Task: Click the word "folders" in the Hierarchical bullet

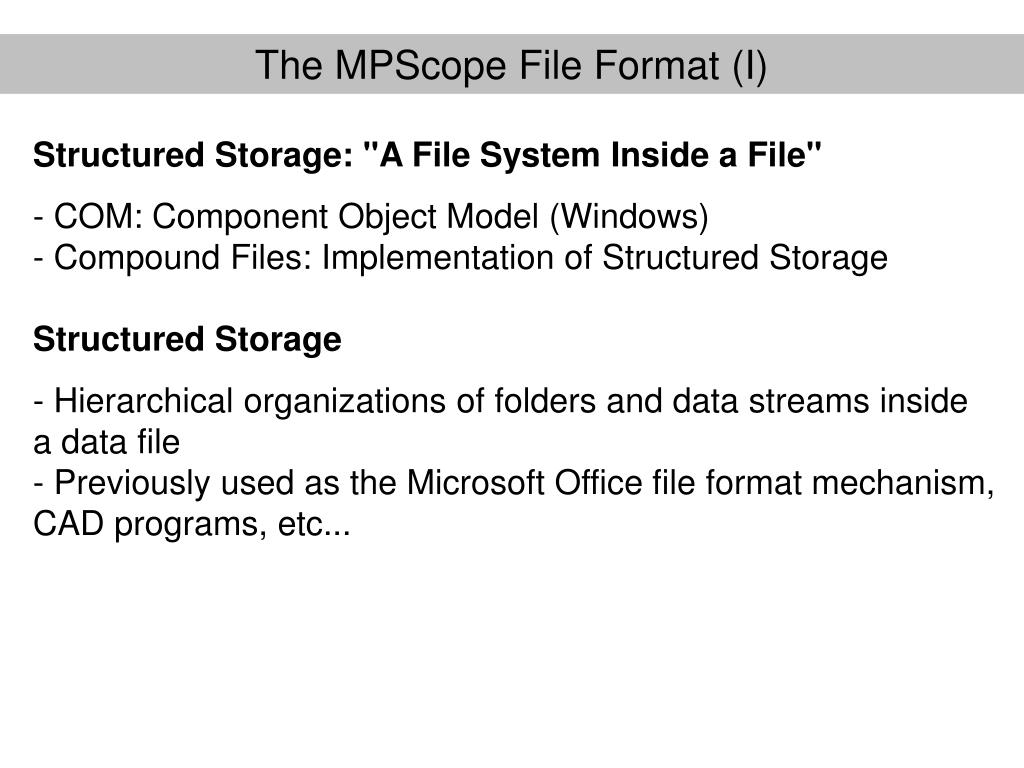Action: click(x=545, y=402)
